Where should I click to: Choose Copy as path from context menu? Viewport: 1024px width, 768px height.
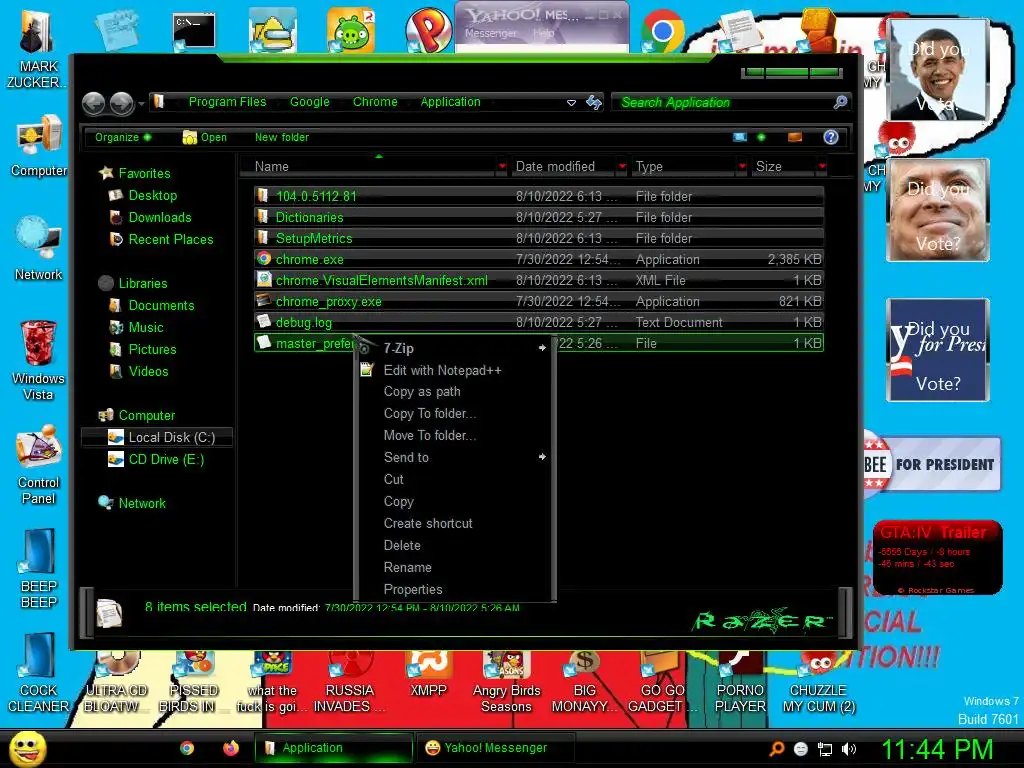coord(455,392)
